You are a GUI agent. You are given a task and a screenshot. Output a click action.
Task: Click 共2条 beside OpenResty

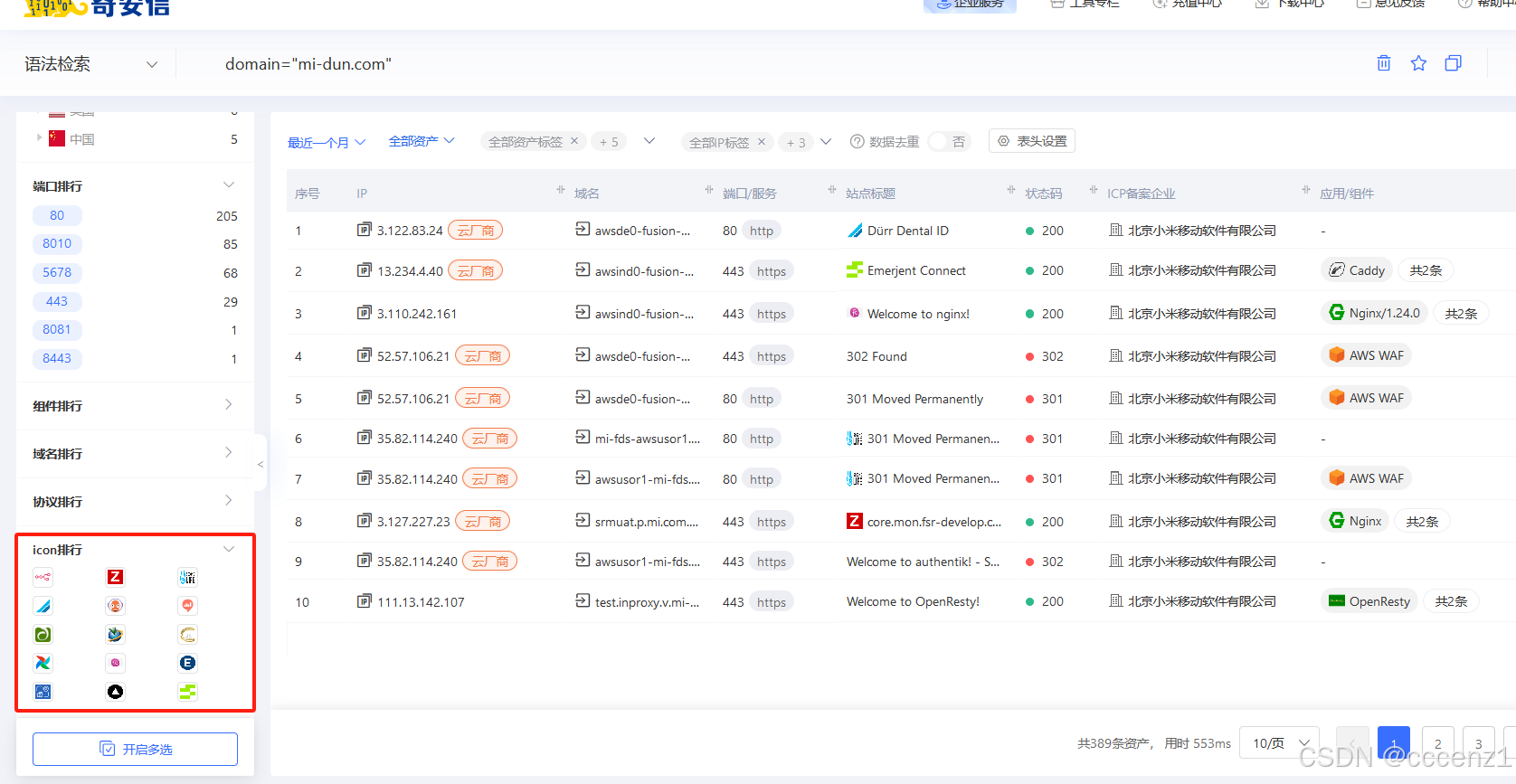tap(1452, 601)
